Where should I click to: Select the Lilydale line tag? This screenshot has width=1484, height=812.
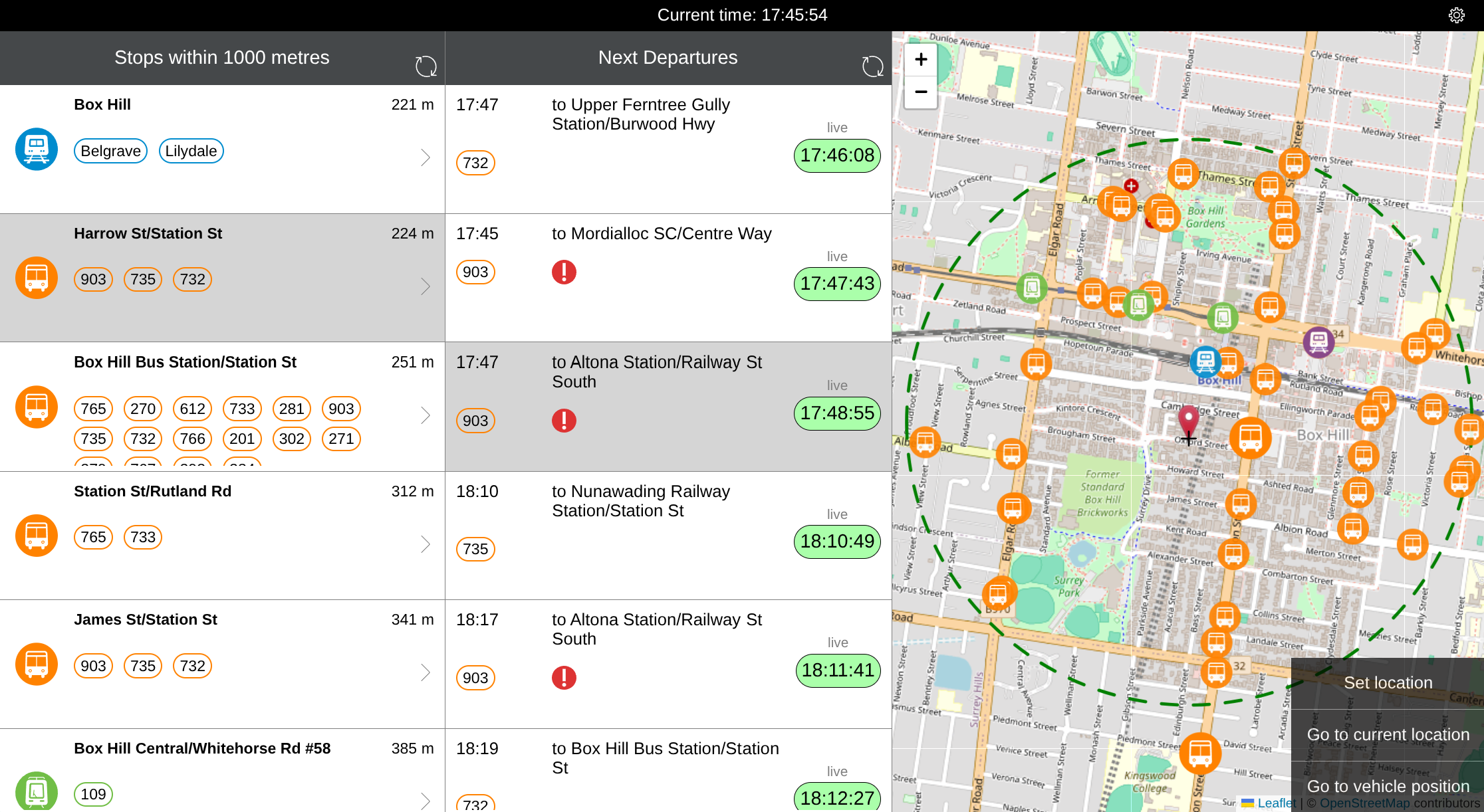coord(191,151)
